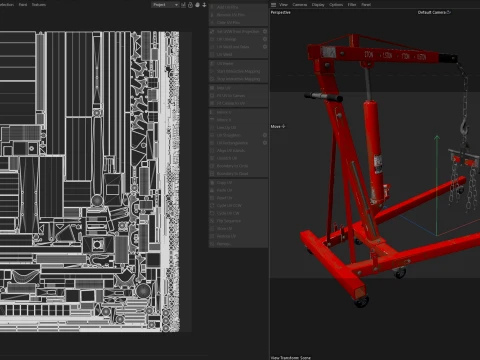Click the green Y axis arrow gizmo

[x=437, y=138]
